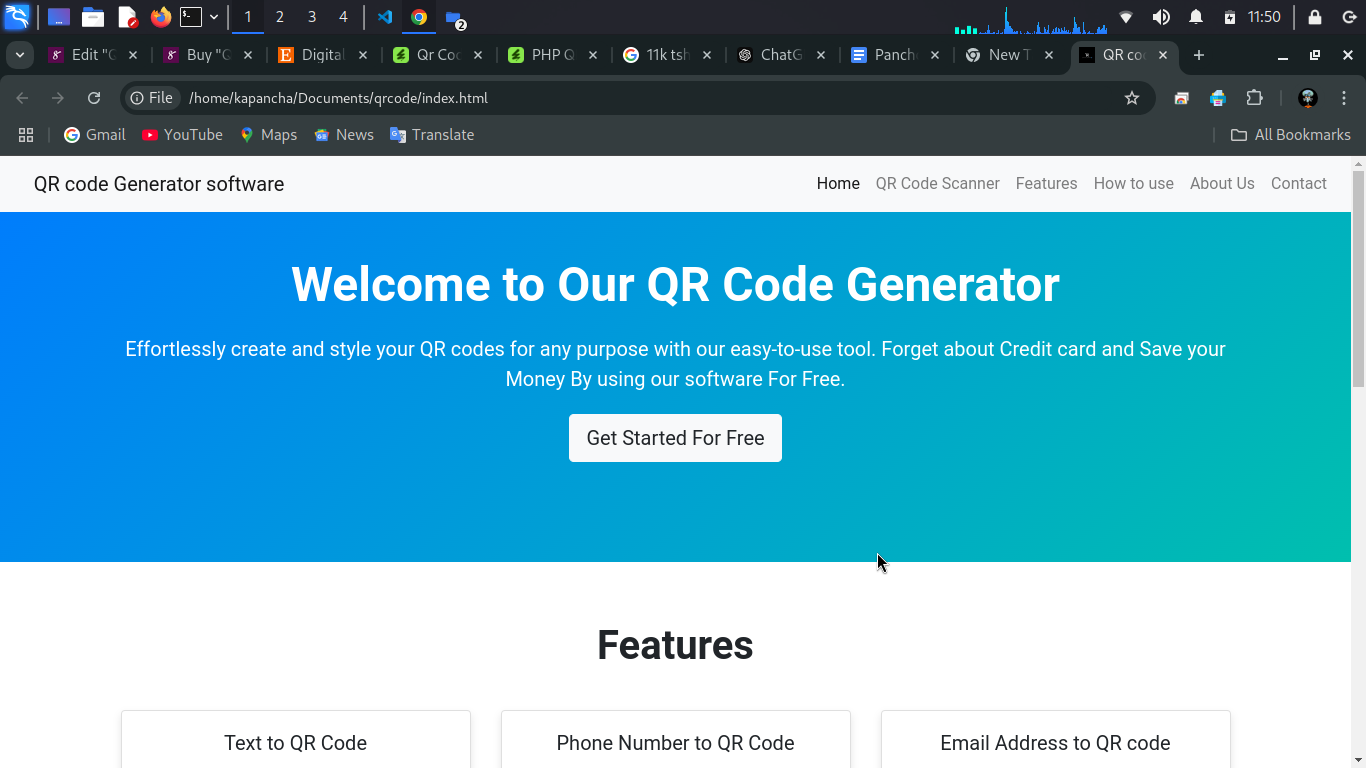Open Chrome extensions via the puzzle icon
The width and height of the screenshot is (1366, 768).
[1253, 98]
